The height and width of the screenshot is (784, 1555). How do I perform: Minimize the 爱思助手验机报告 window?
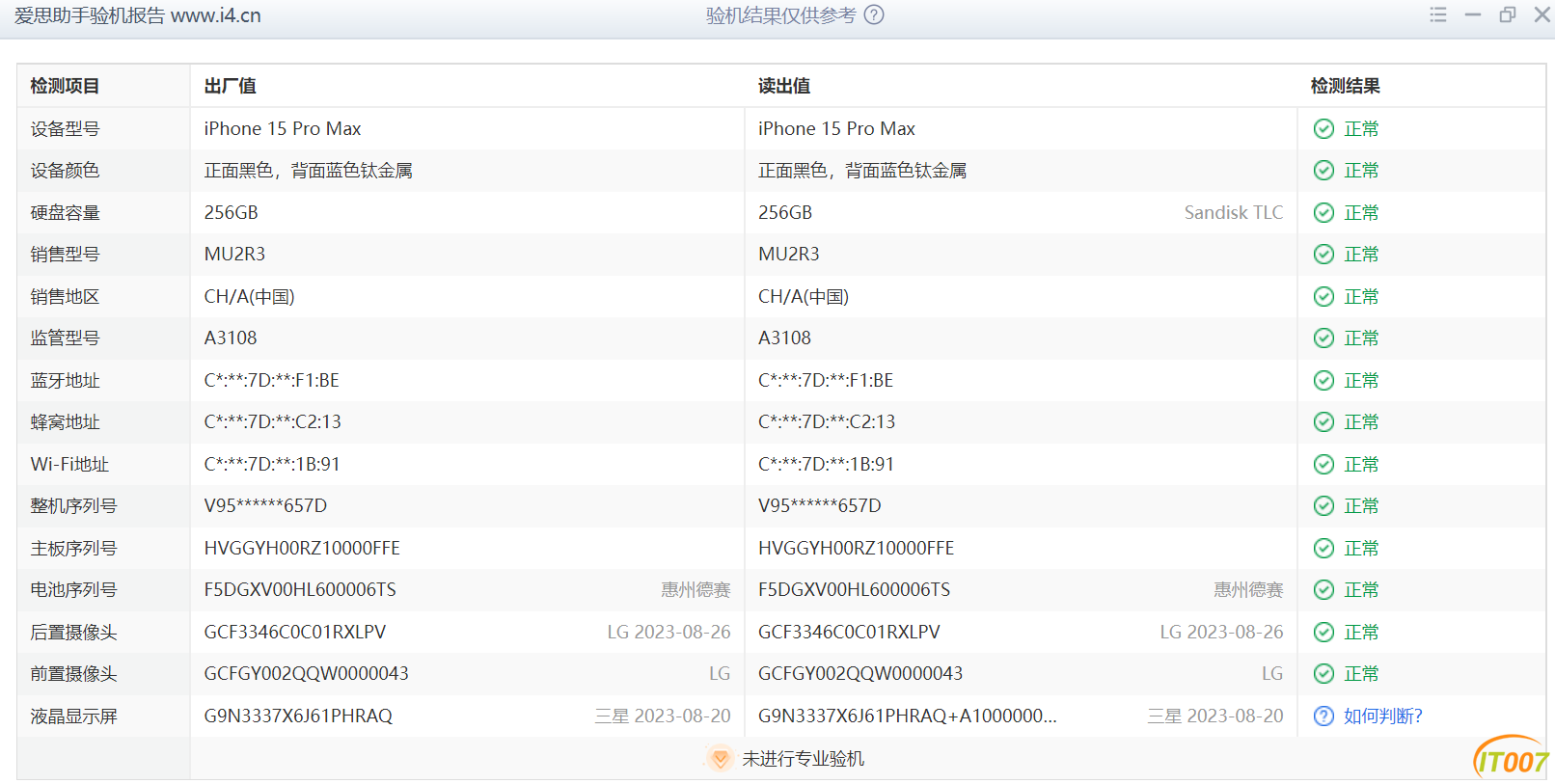pos(1473,15)
